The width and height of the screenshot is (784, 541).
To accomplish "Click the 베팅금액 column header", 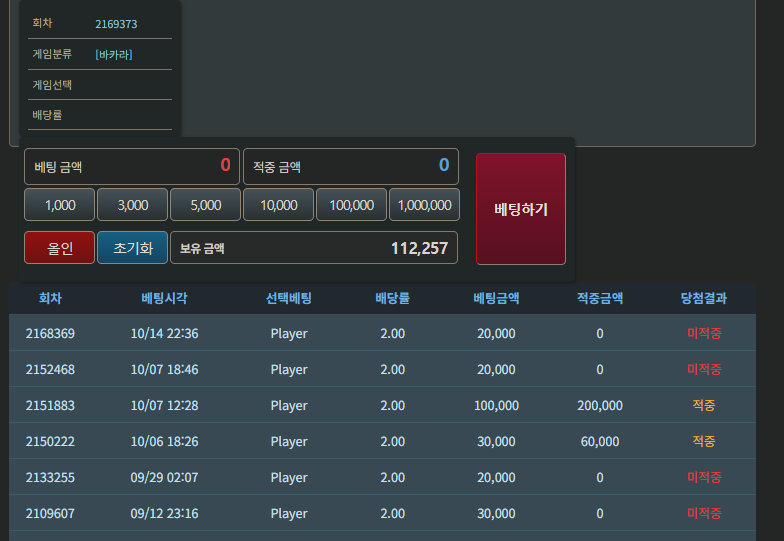I will (x=496, y=298).
